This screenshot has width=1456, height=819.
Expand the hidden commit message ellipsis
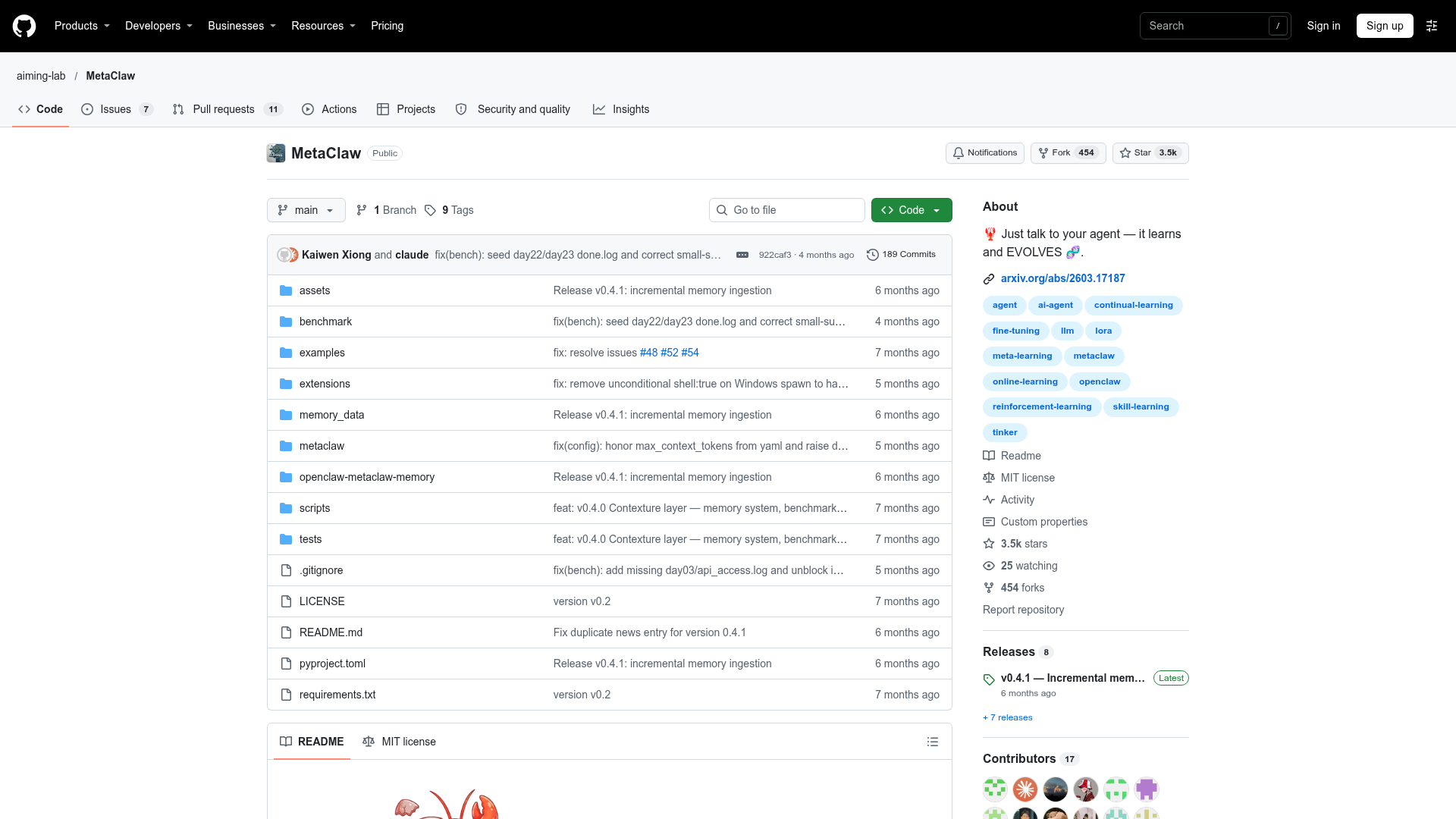(742, 255)
